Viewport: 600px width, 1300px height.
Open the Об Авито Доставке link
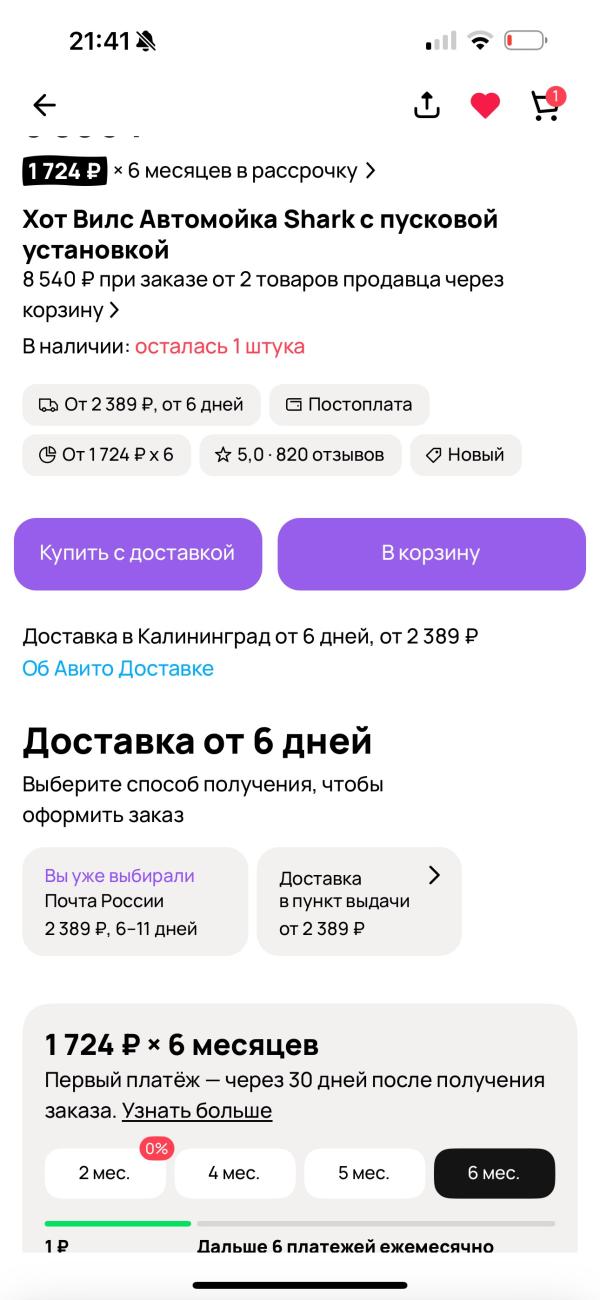pos(118,669)
